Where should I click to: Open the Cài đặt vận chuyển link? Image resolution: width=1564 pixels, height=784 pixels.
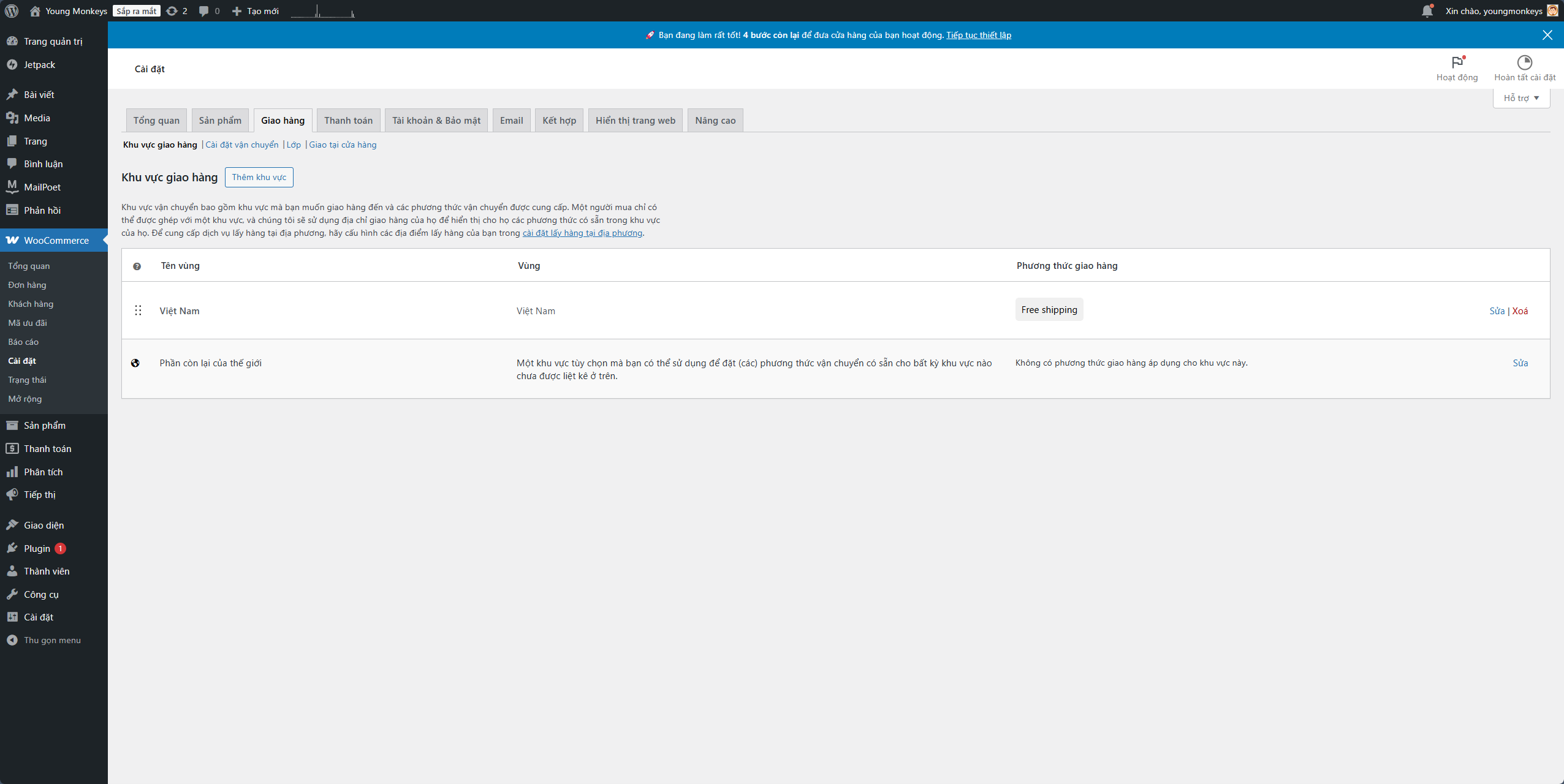coord(241,145)
